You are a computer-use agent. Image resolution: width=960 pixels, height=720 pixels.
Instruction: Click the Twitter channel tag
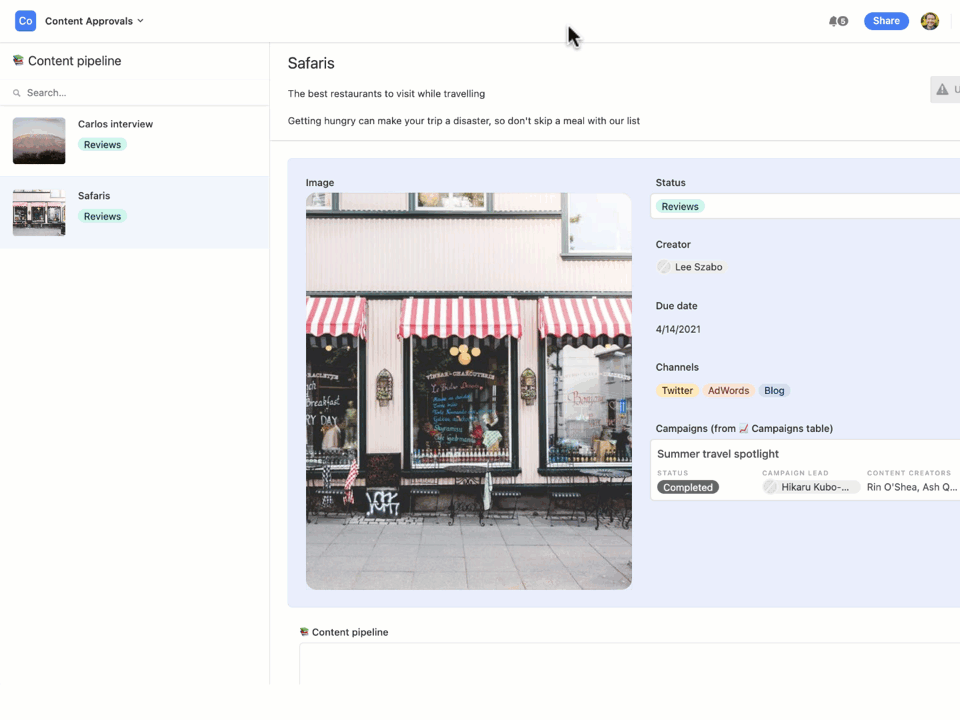pos(677,391)
